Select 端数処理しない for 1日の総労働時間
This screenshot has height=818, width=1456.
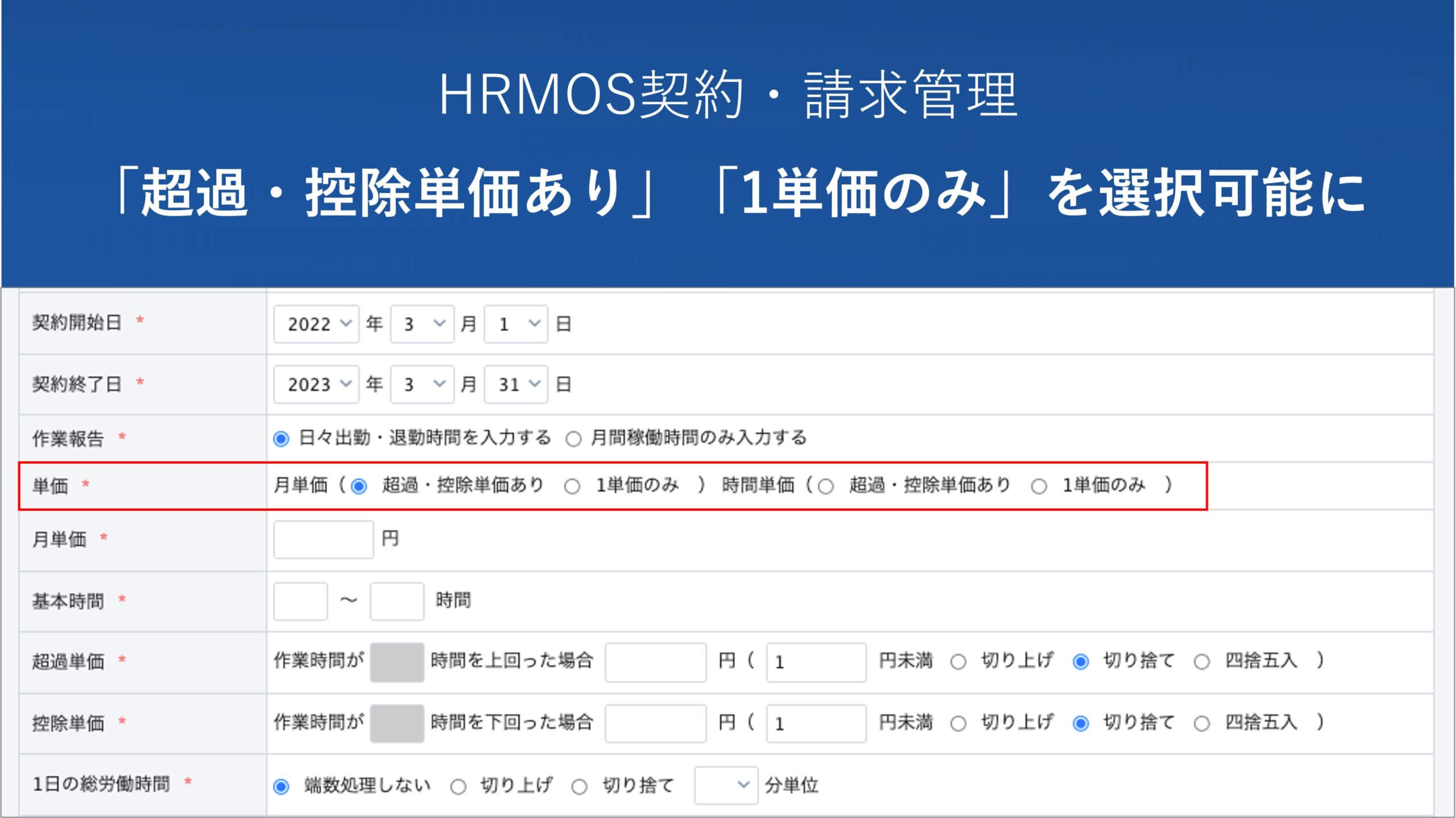(281, 787)
